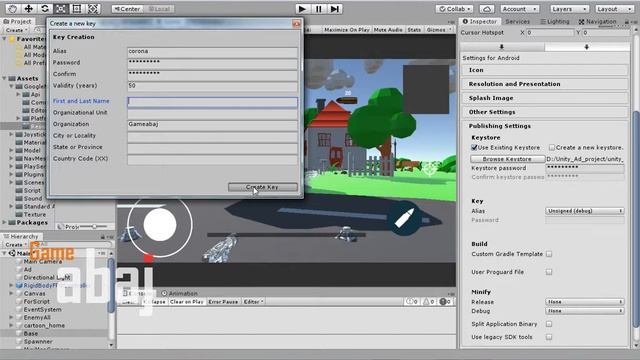Select the Android platform settings tab icon

586,47
